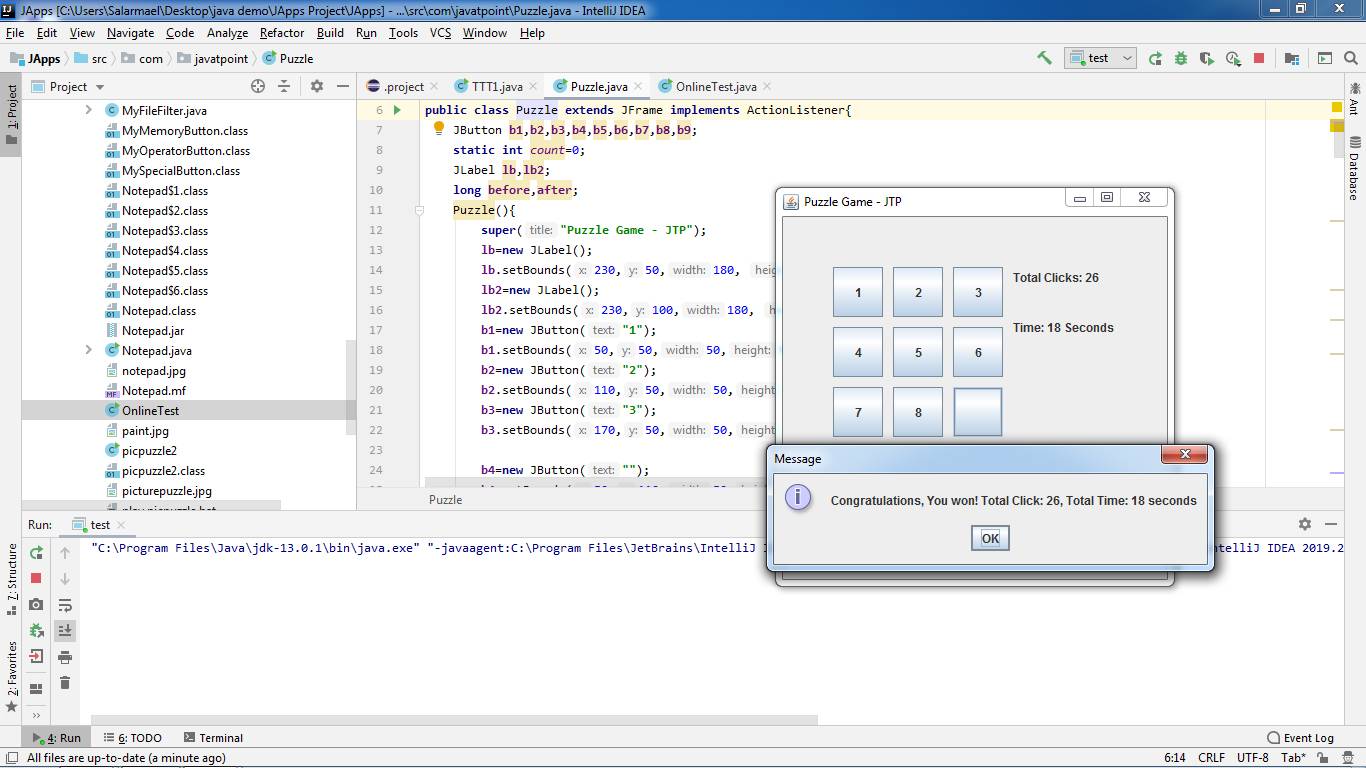This screenshot has width=1366, height=768.
Task: Click Run with Coverage icon
Action: [1207, 58]
